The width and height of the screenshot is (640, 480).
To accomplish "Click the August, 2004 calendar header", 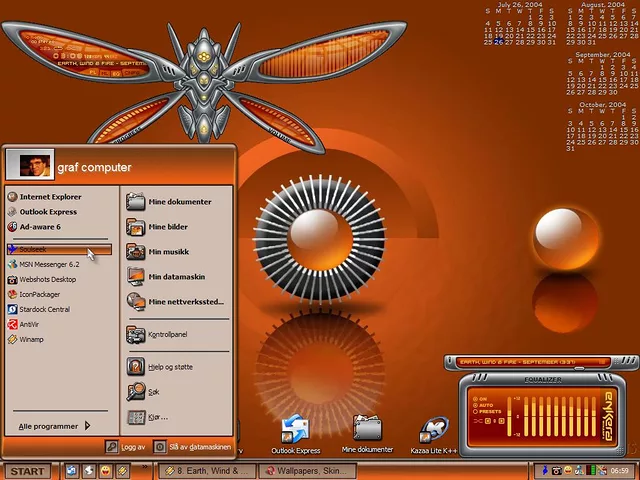I will tap(603, 5).
